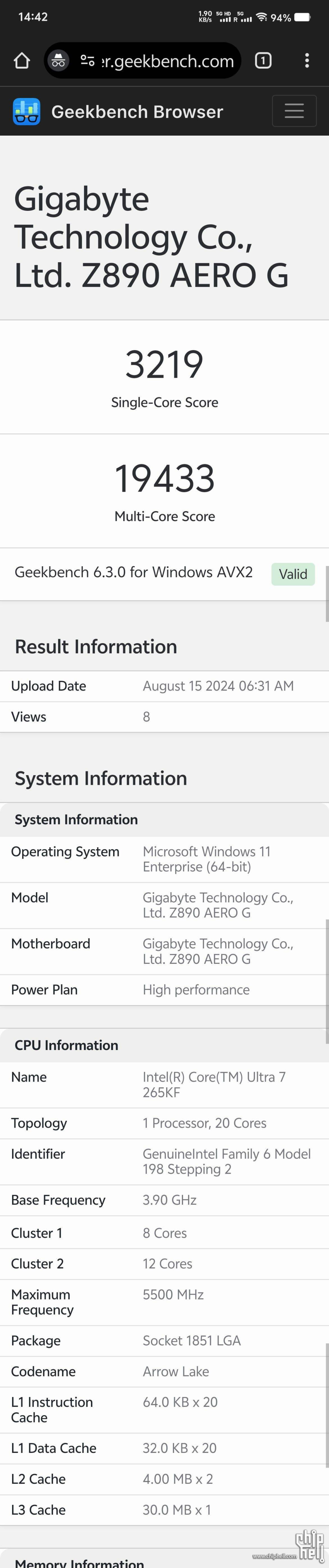
Task: Select the 3.90 GHz base frequency value
Action: tap(170, 1200)
